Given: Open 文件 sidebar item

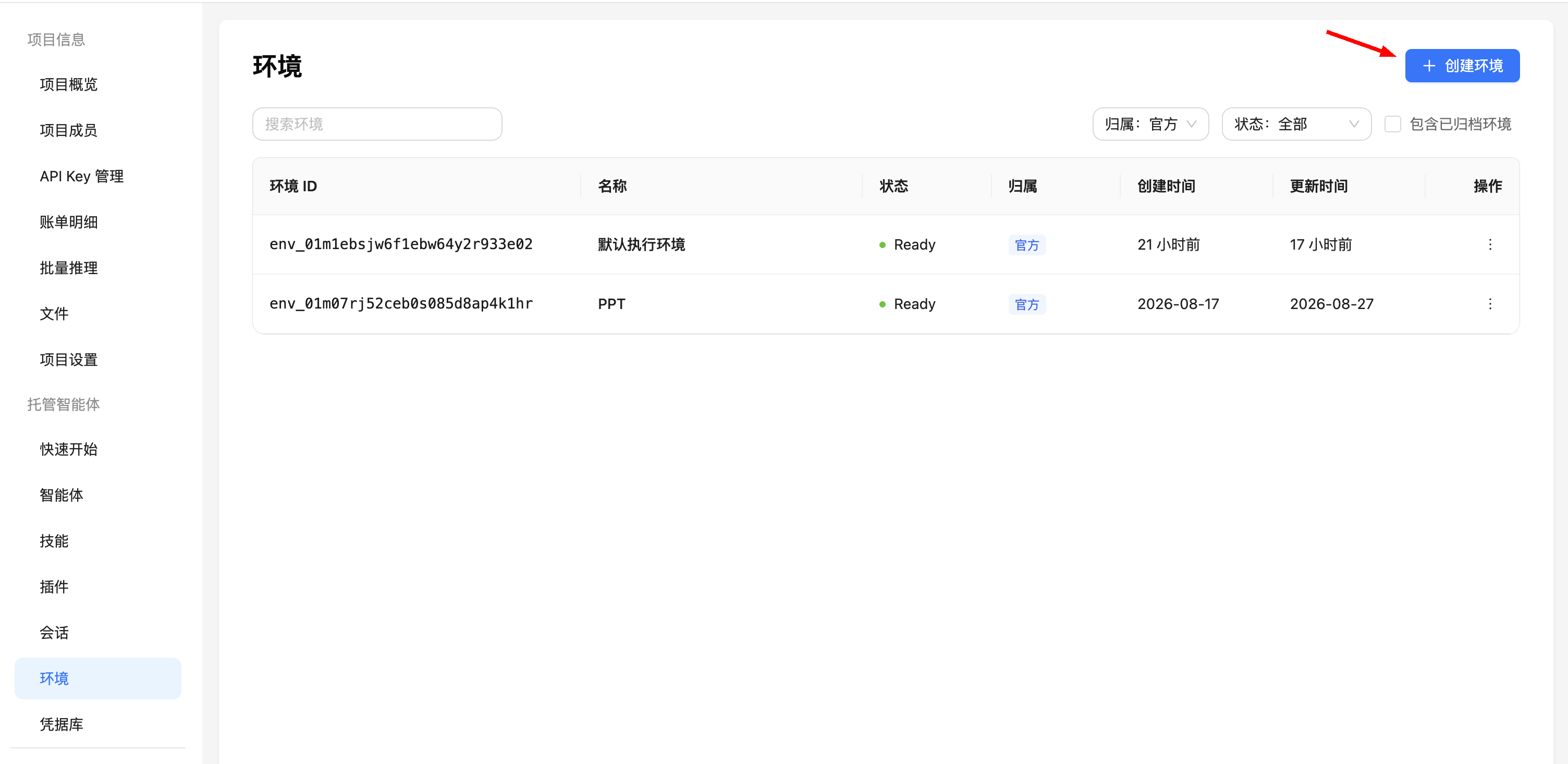Looking at the screenshot, I should 54,314.
